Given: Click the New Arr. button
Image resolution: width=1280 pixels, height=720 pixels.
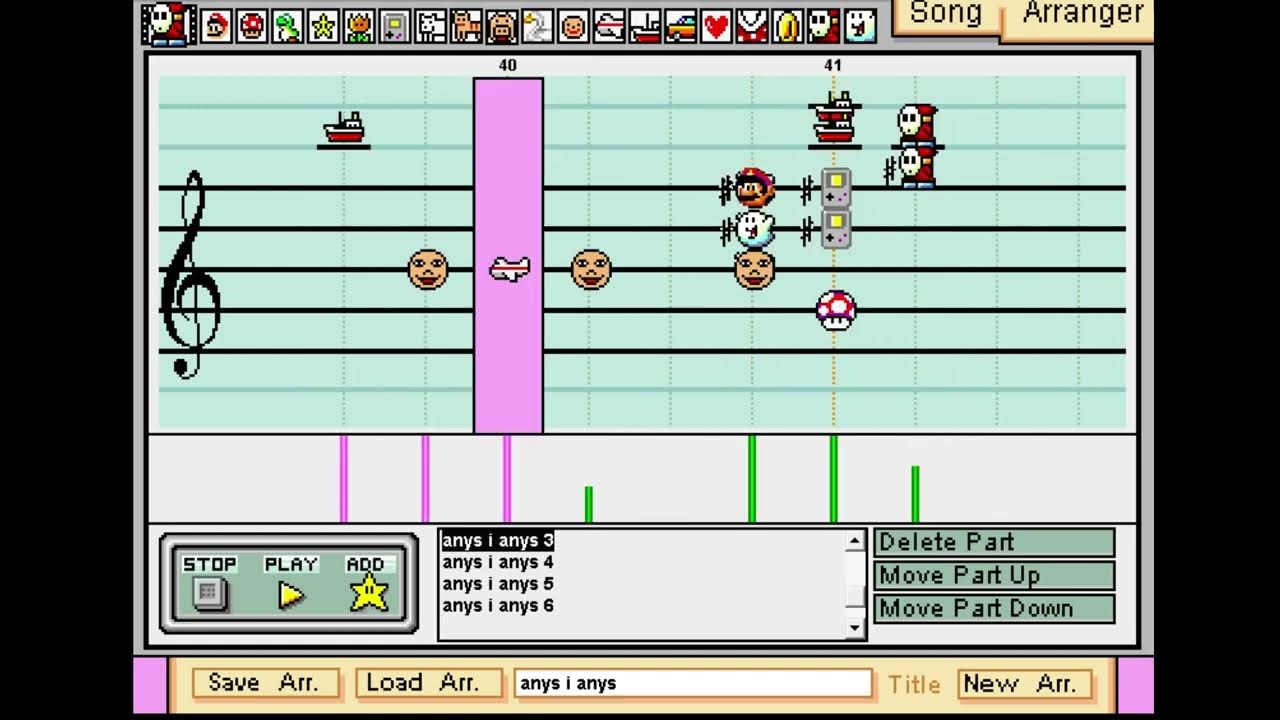Looking at the screenshot, I should pos(1024,683).
